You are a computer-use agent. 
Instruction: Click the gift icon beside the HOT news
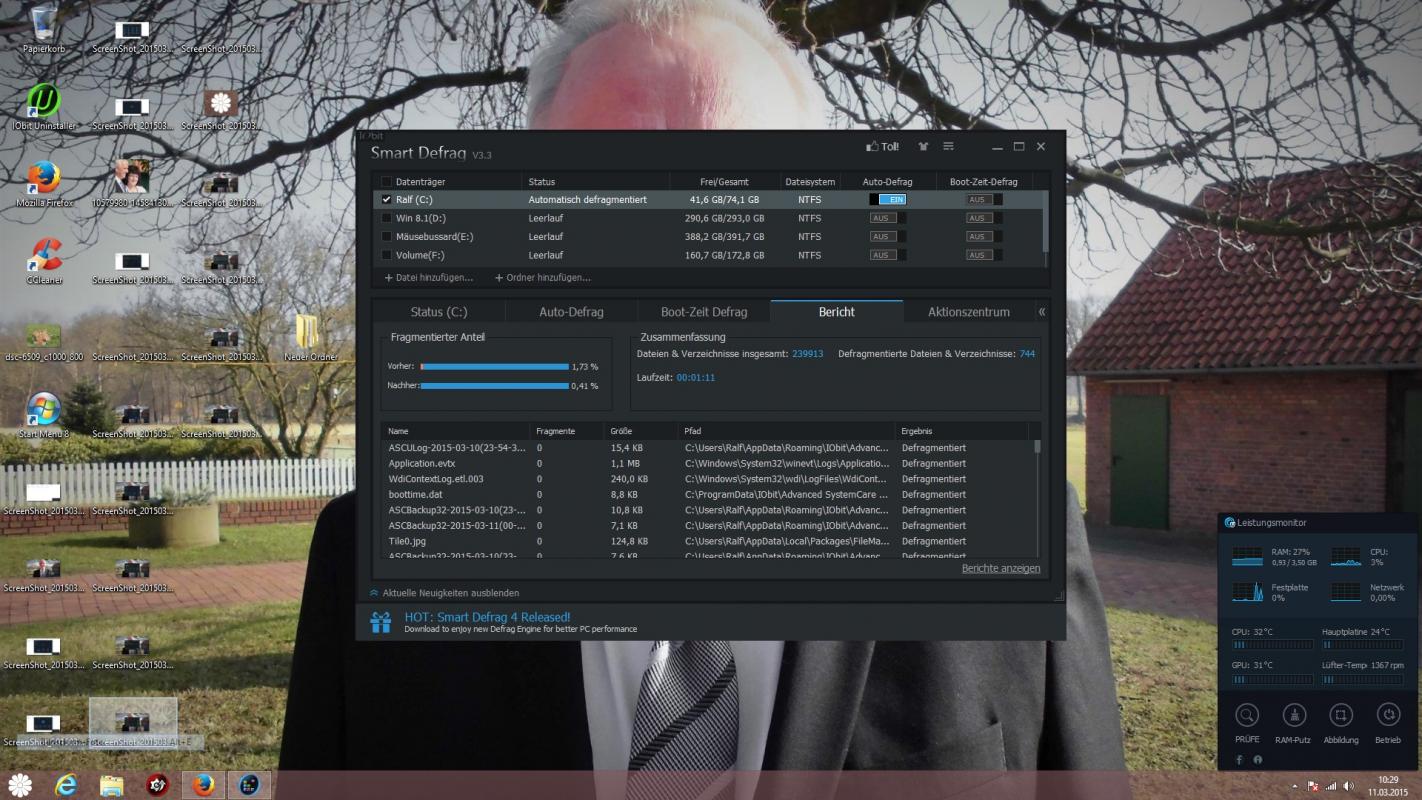point(381,623)
